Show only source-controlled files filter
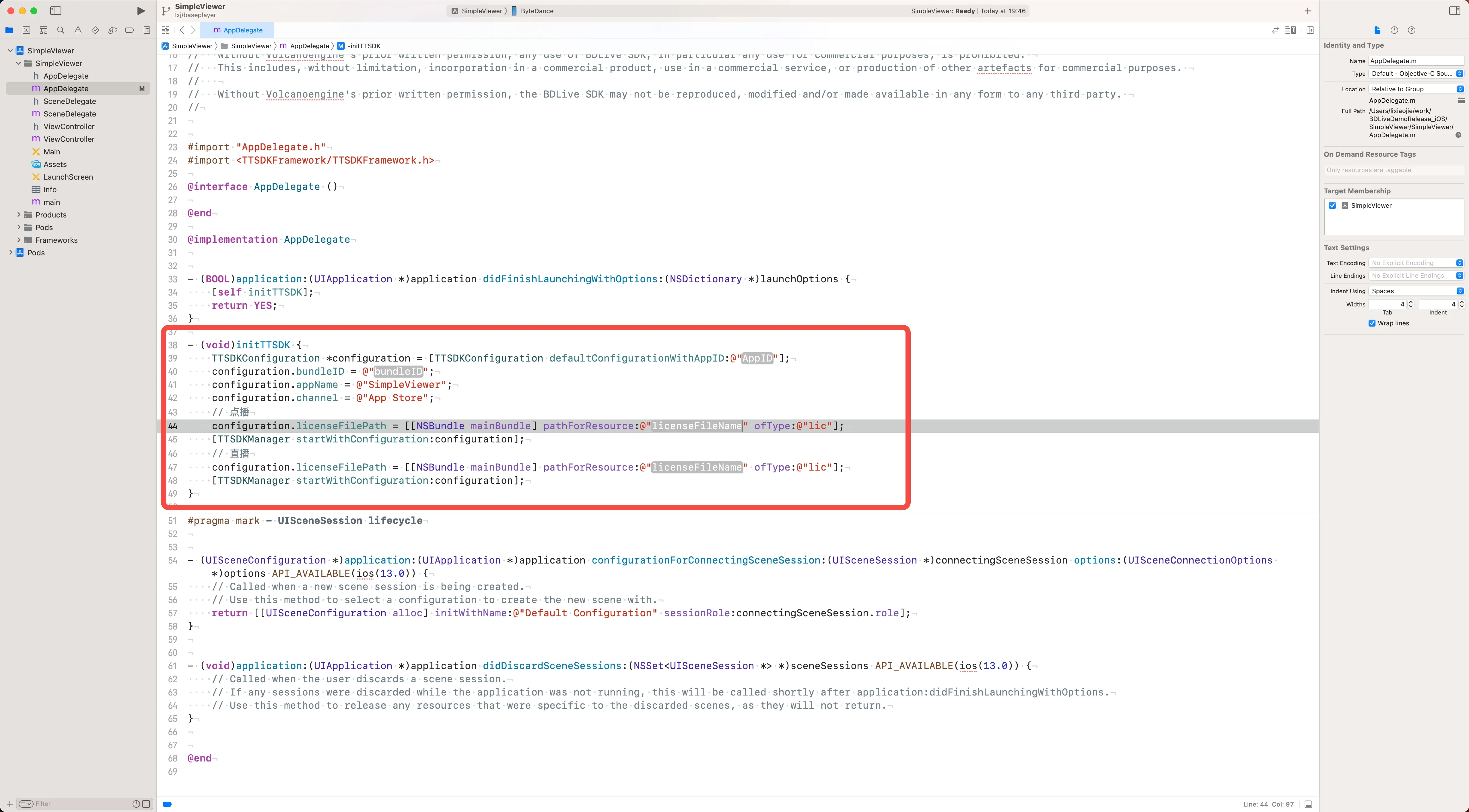Image resolution: width=1469 pixels, height=812 pixels. [146, 804]
